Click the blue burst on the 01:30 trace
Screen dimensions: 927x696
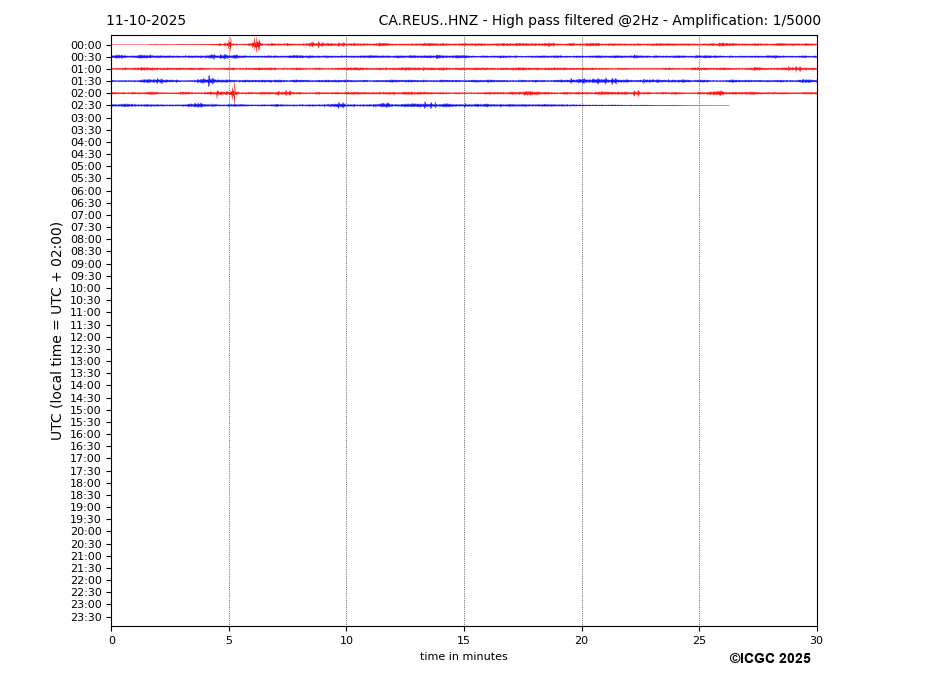tap(208, 81)
